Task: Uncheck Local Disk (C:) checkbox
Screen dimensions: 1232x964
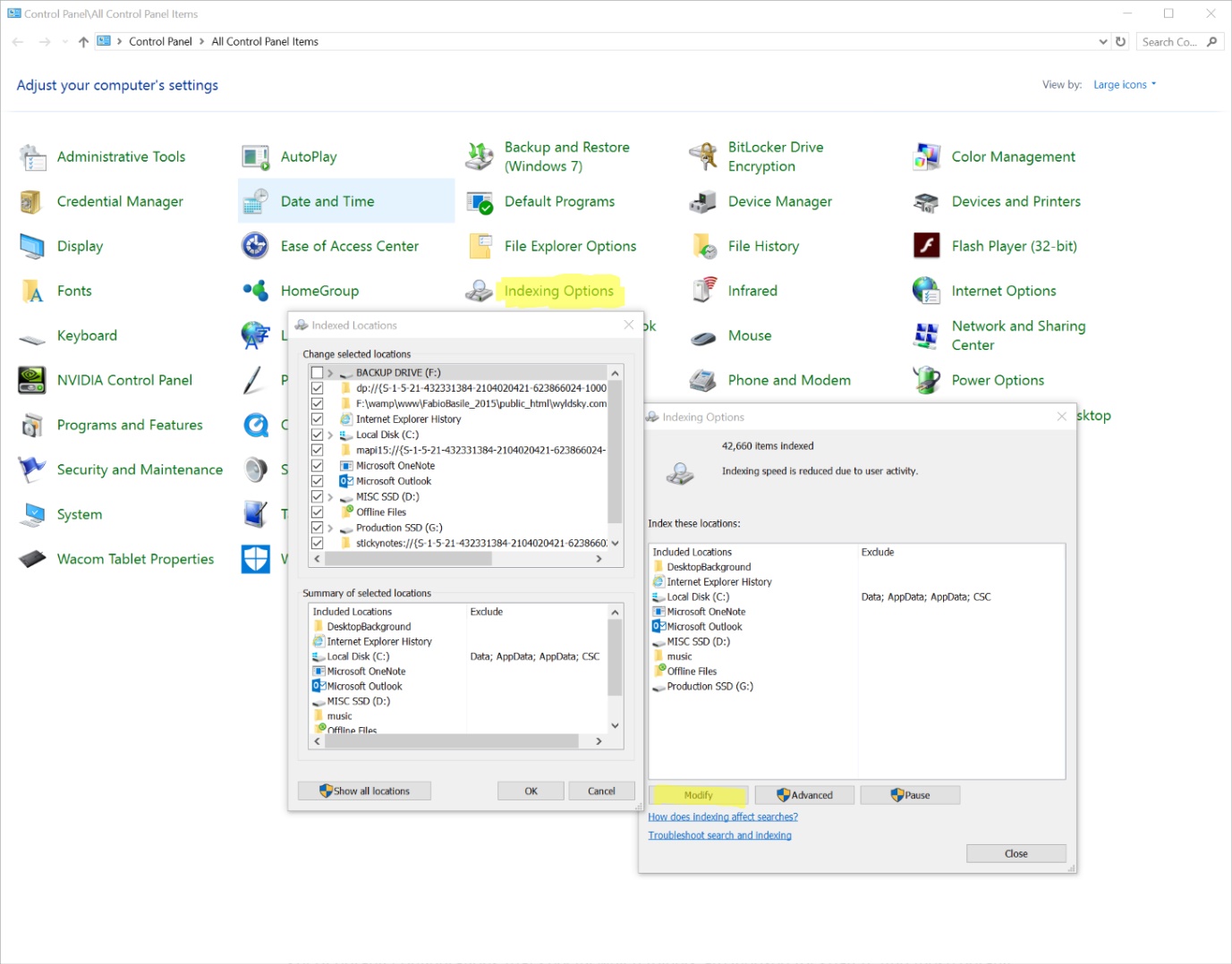Action: 317,435
